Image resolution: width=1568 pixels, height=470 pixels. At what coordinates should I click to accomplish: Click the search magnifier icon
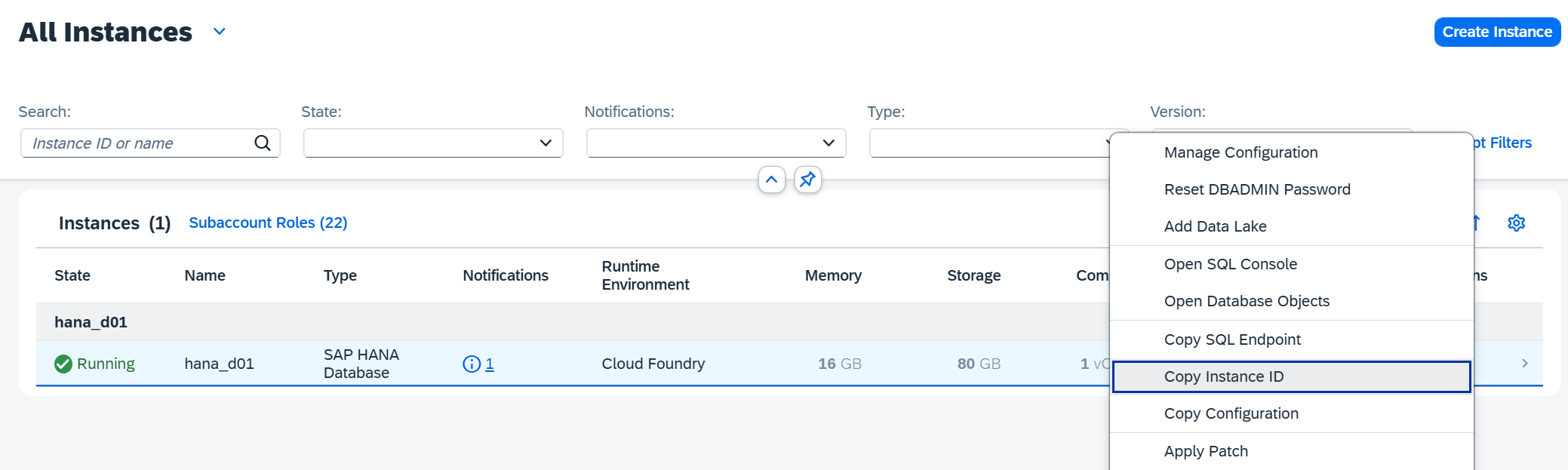tap(262, 143)
